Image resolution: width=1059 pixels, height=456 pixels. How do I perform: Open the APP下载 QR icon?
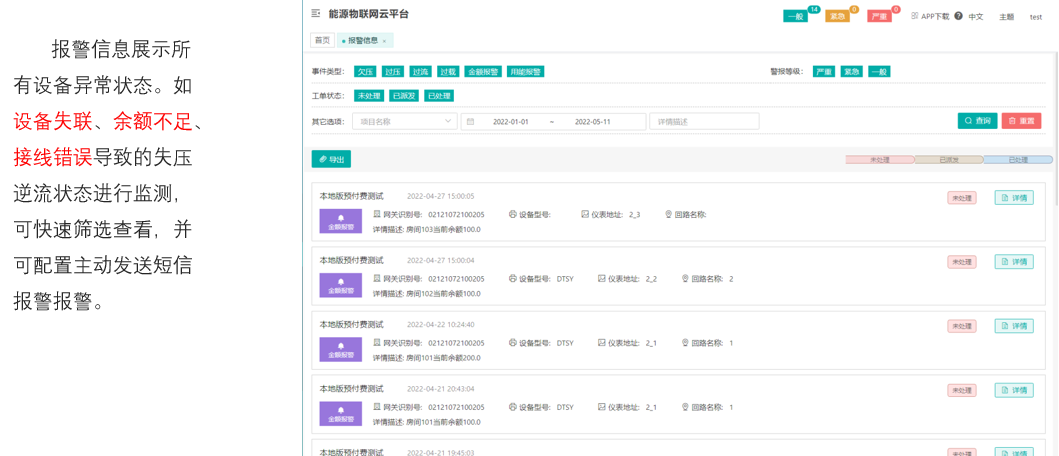click(x=914, y=16)
